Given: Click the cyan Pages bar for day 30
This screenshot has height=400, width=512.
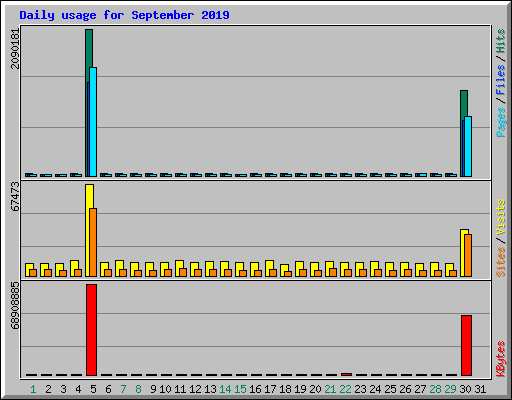Looking at the screenshot, I should pyautogui.click(x=468, y=147).
